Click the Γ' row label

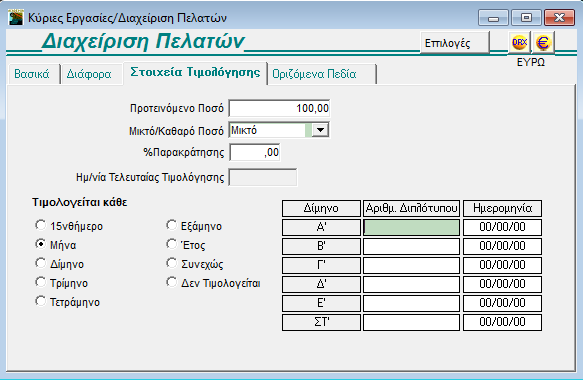321,265
